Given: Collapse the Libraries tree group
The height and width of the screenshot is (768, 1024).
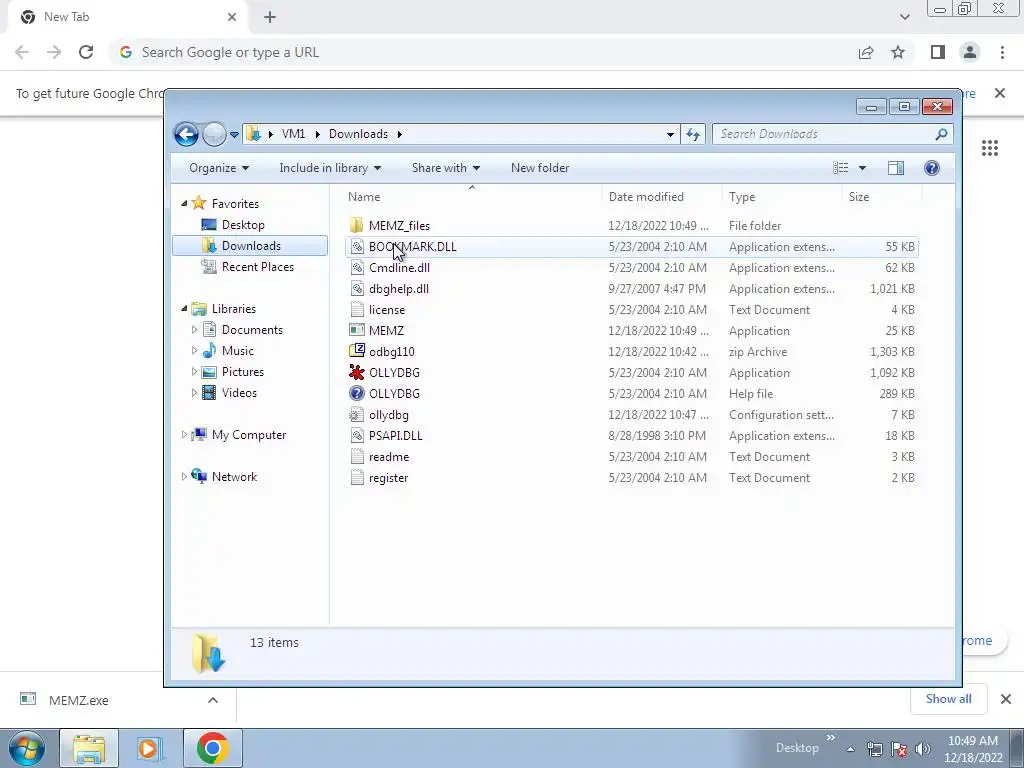Looking at the screenshot, I should pos(184,308).
